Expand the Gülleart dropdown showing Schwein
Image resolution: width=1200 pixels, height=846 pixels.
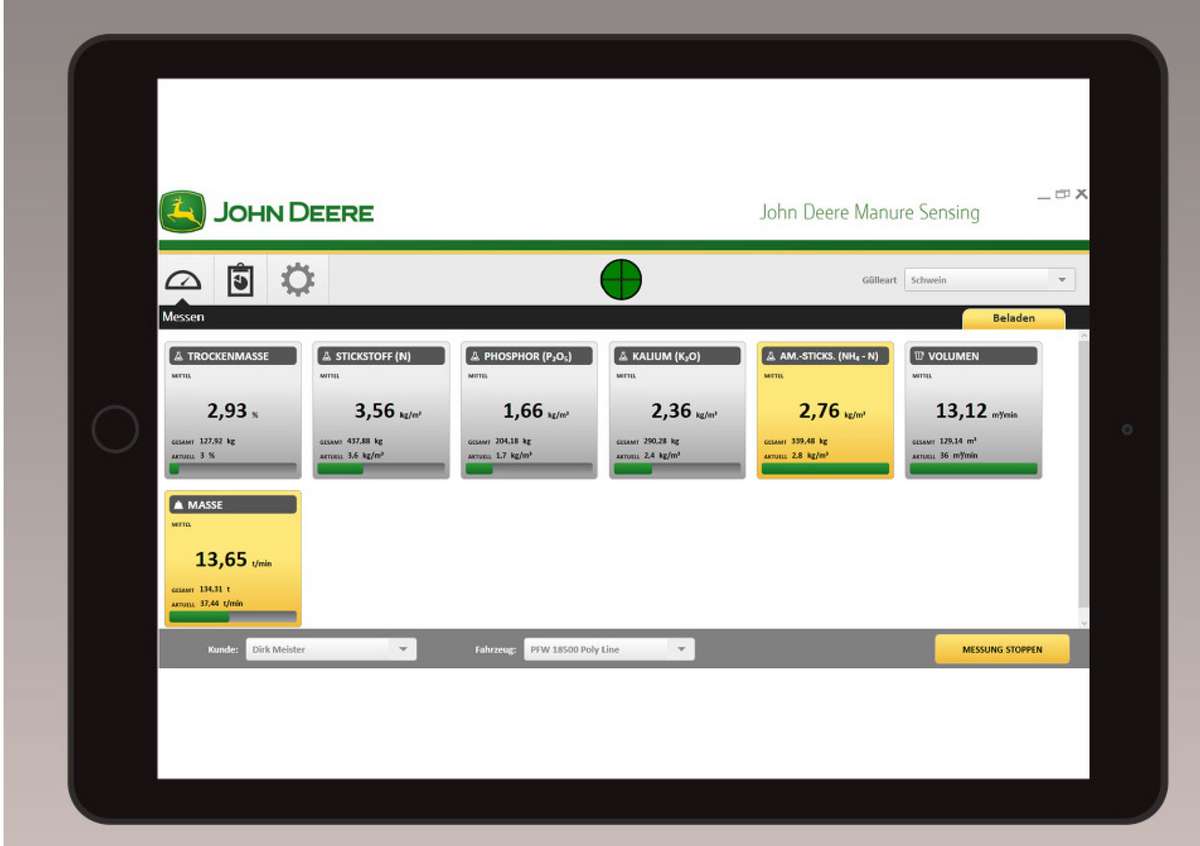click(x=989, y=280)
